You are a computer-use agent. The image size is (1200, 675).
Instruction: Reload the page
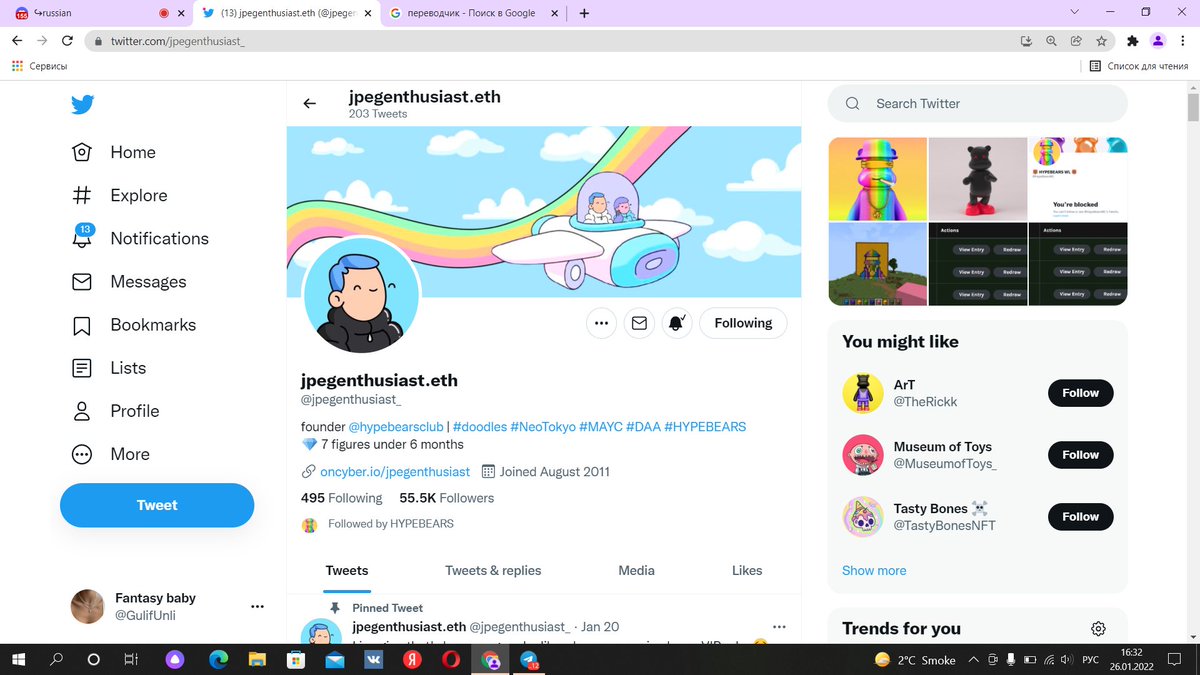pyautogui.click(x=67, y=41)
